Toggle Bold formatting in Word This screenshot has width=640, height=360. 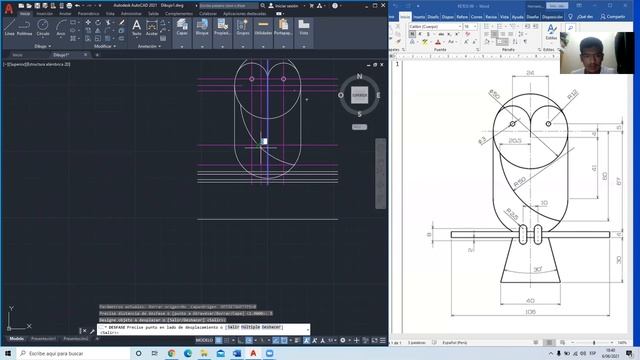point(412,34)
